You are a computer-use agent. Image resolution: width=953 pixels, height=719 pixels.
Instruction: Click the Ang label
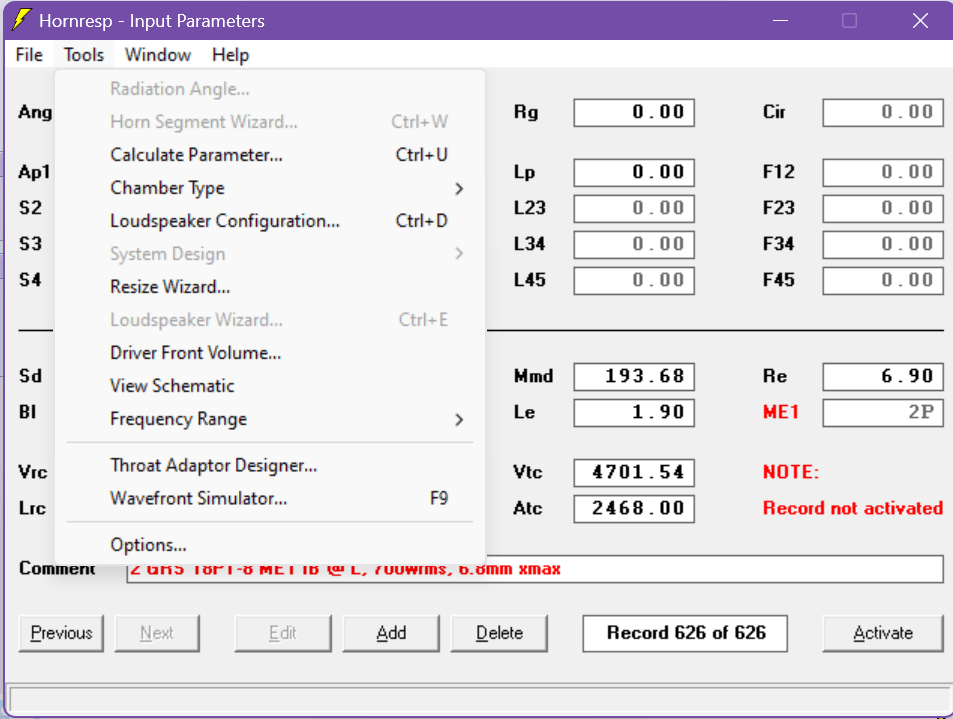pos(35,112)
